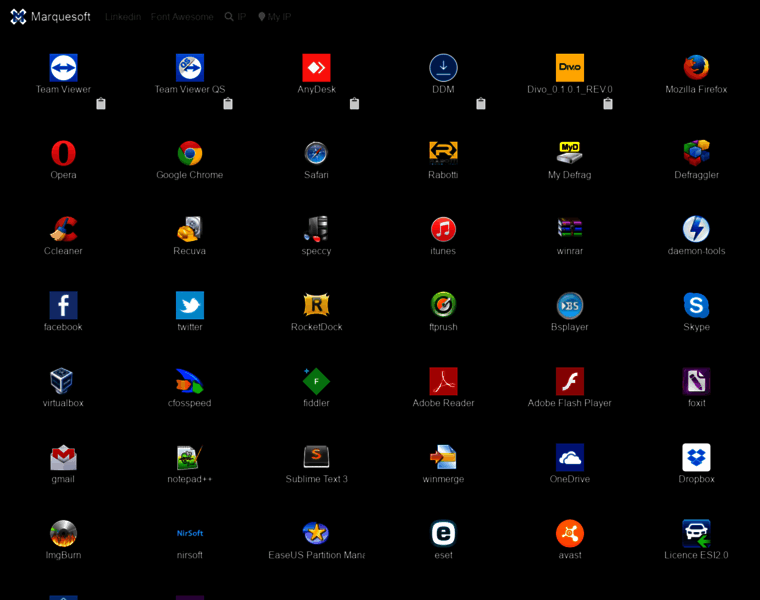760x600 pixels.
Task: Click clipboard button under Divo_0.1.0.1_REV.0
Action: 608,104
